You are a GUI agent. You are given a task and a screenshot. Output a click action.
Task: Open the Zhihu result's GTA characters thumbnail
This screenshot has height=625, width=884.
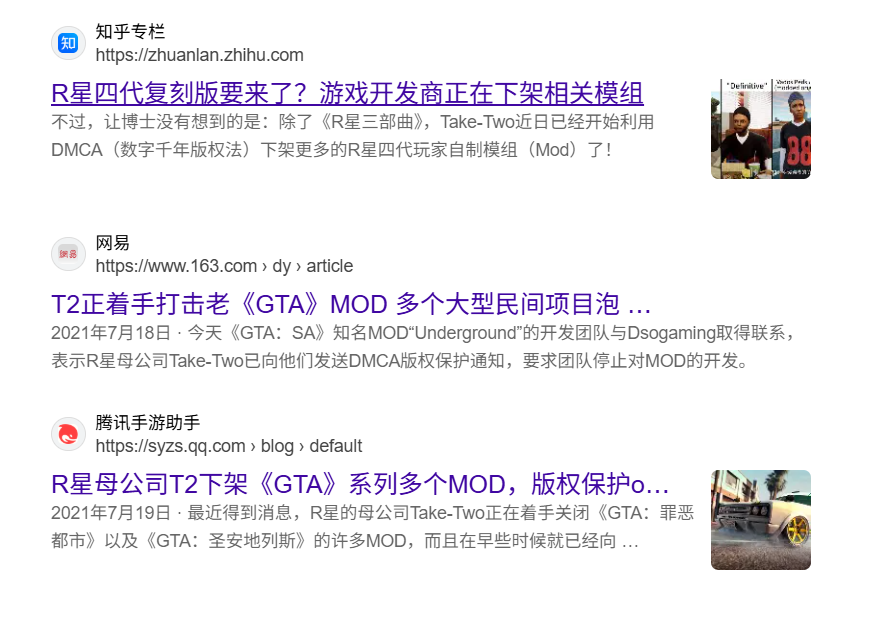(x=761, y=129)
